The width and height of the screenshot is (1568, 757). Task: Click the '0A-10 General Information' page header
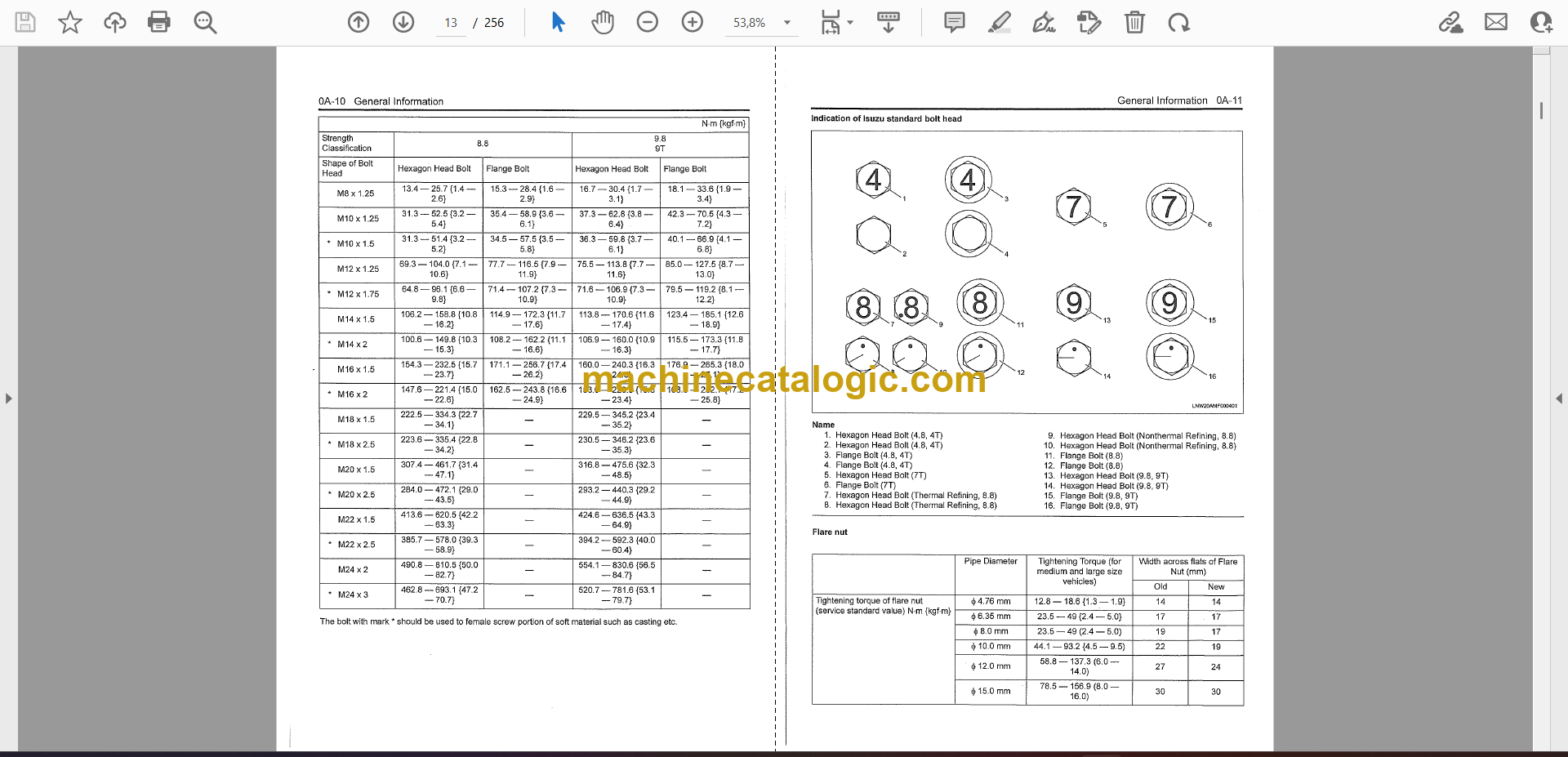coord(381,101)
